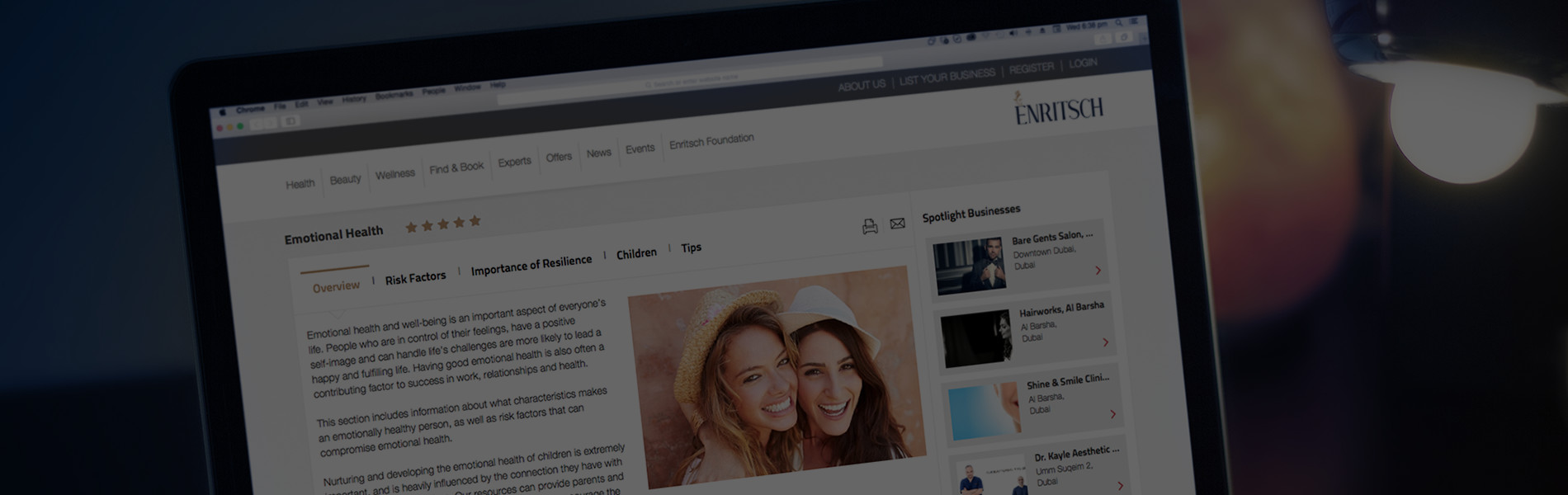Open the Risk Factors tab
The width and height of the screenshot is (1568, 495).
415,278
